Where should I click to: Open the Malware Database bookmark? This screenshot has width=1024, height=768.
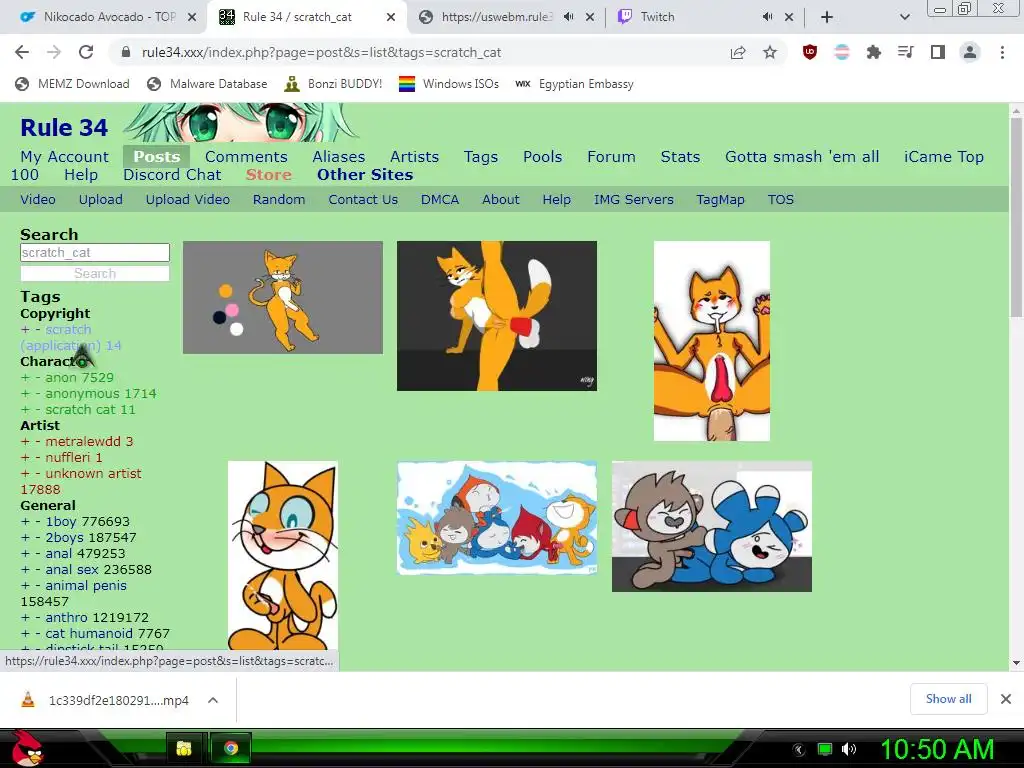coord(207,84)
